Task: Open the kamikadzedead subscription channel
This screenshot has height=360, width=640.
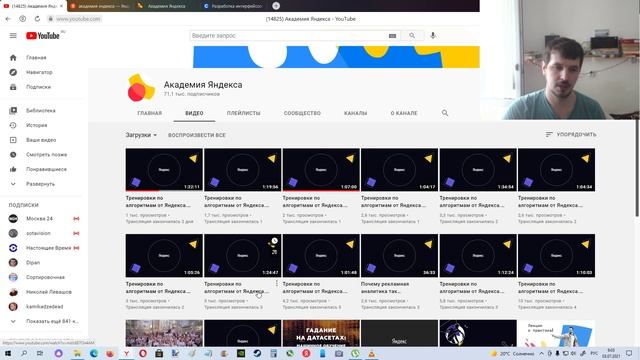Action: (x=44, y=307)
